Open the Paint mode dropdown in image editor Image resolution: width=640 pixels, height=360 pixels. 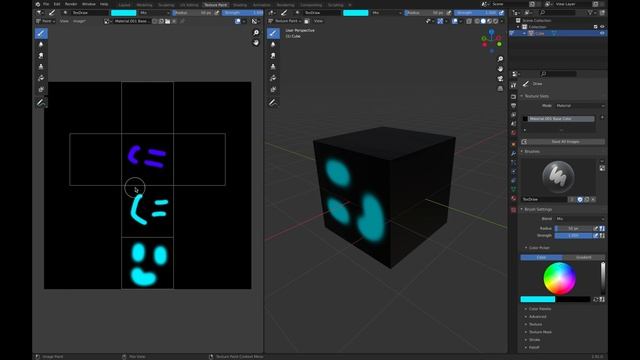[45, 21]
